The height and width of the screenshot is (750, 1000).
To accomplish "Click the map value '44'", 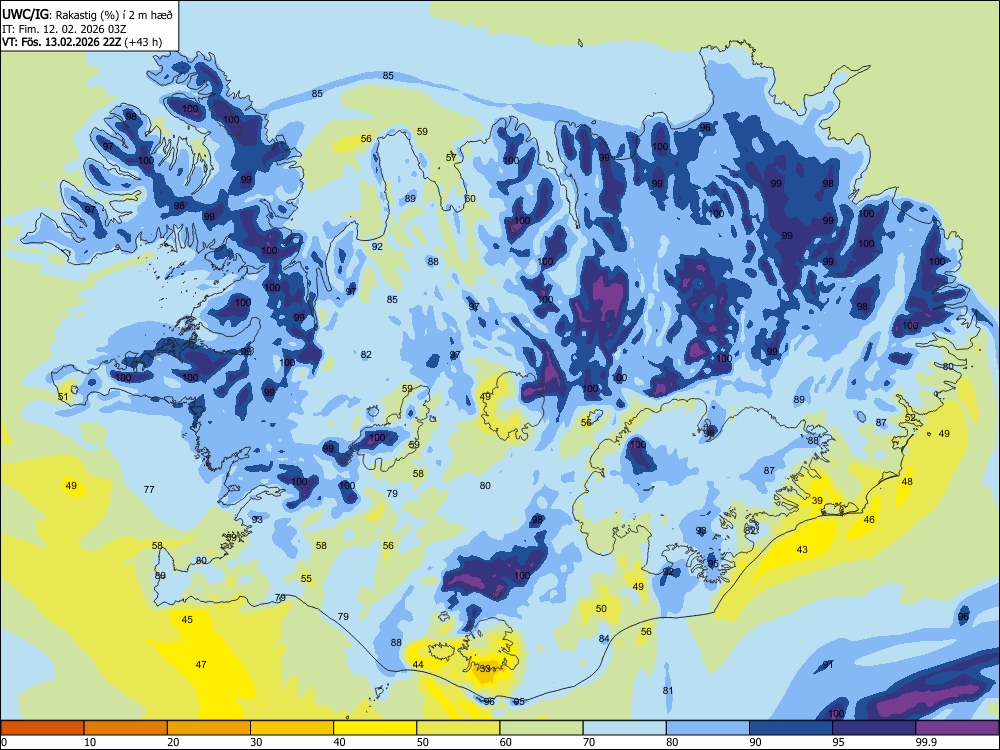I will point(418,665).
